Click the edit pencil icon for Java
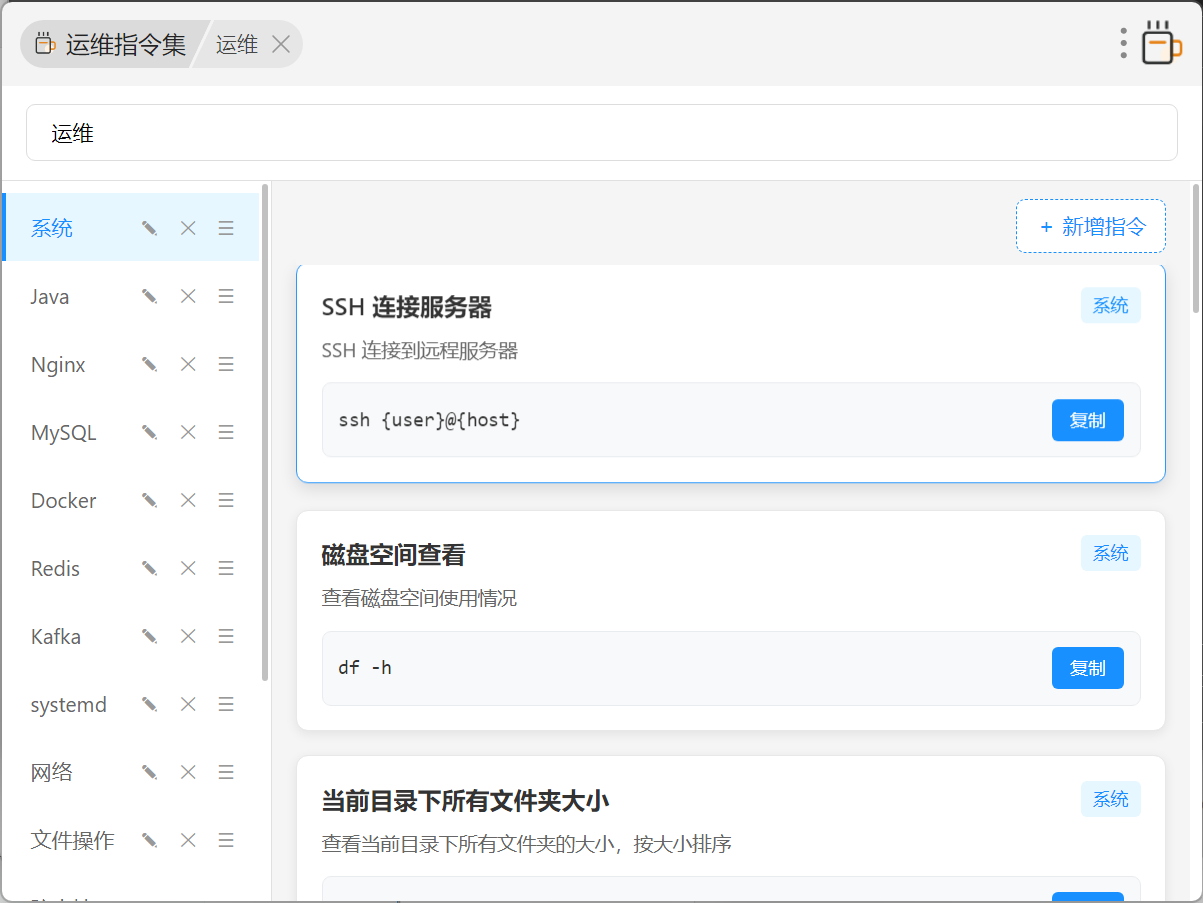The width and height of the screenshot is (1203, 903). click(149, 296)
